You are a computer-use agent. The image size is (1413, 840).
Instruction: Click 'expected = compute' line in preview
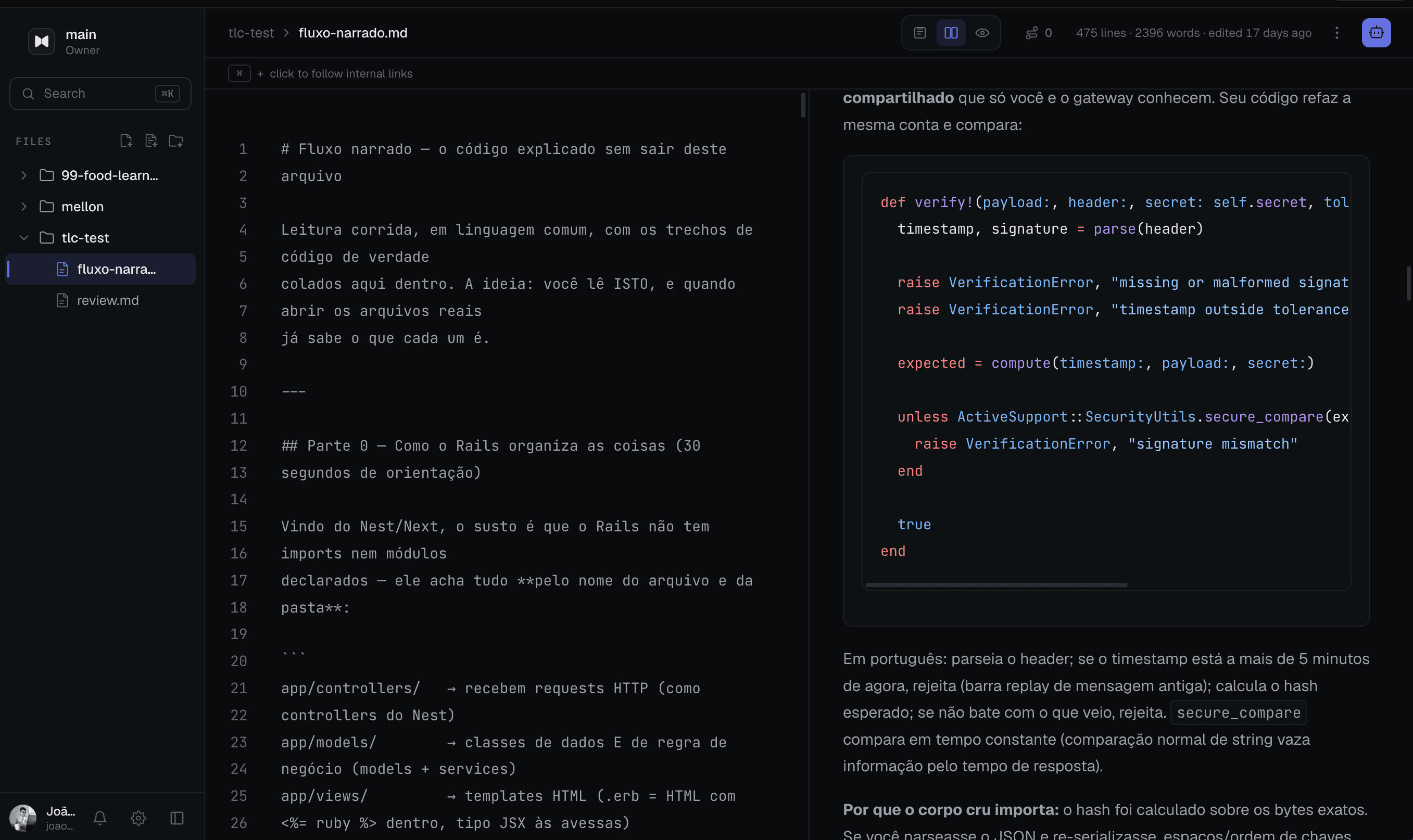[x=1105, y=363]
